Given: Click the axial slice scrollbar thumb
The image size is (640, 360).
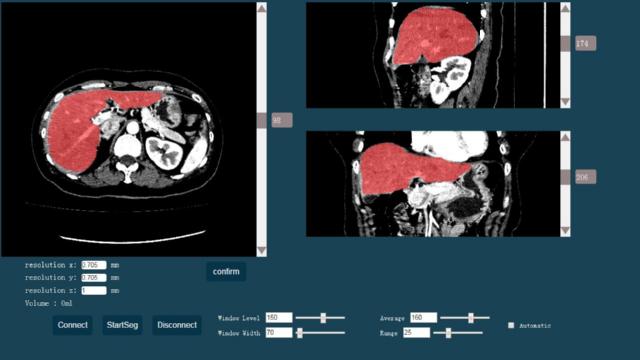Looking at the screenshot, I should [x=262, y=120].
